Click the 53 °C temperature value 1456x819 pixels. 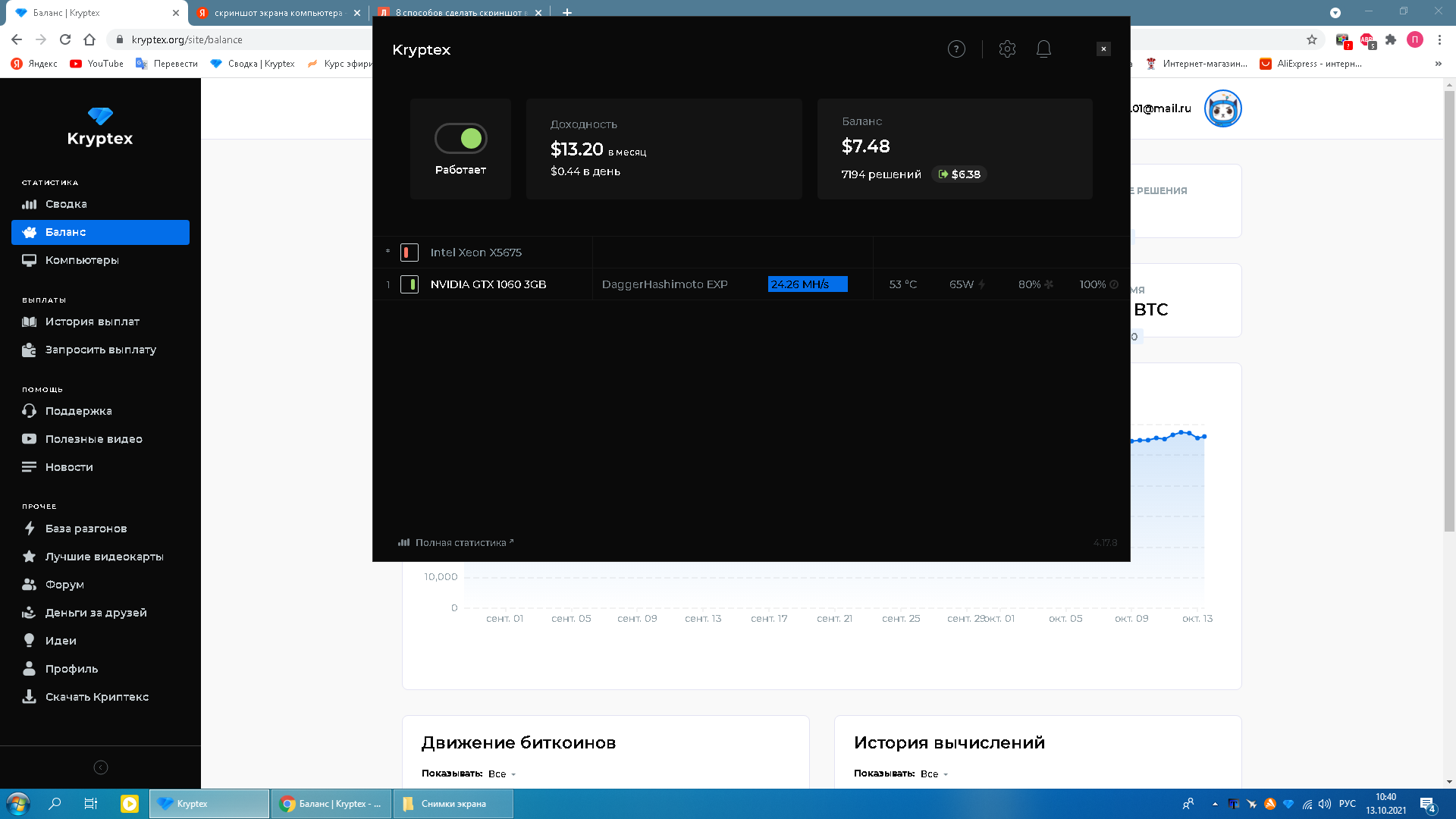pos(902,284)
